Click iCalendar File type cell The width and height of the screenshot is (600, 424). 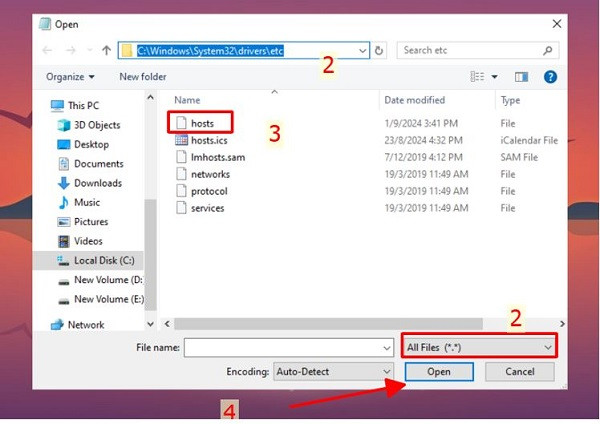529,140
